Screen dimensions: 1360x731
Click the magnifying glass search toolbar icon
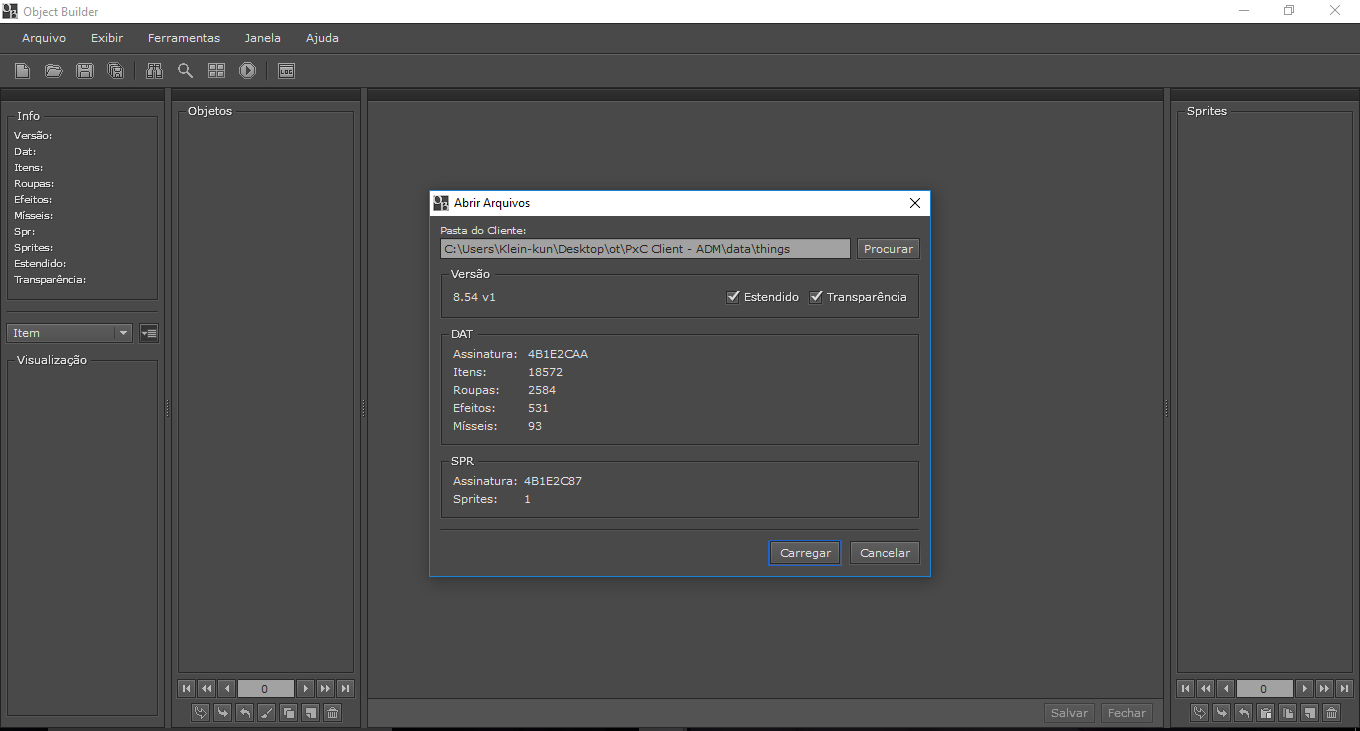tap(185, 71)
